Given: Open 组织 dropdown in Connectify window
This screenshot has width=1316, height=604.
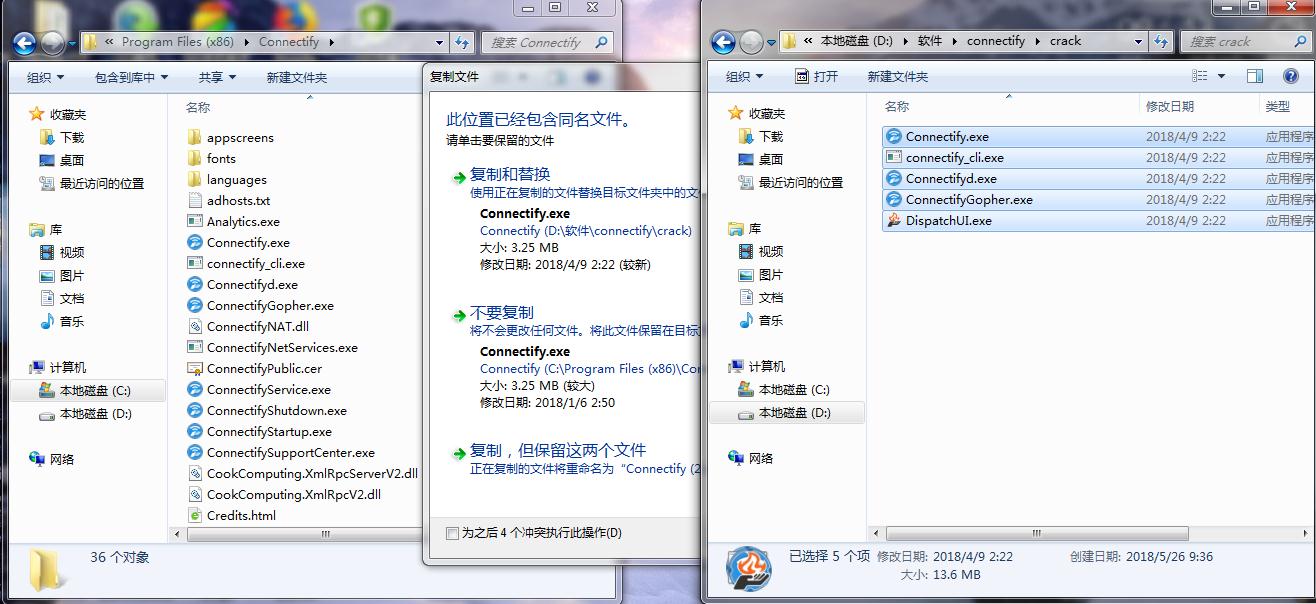Looking at the screenshot, I should pyautogui.click(x=45, y=77).
